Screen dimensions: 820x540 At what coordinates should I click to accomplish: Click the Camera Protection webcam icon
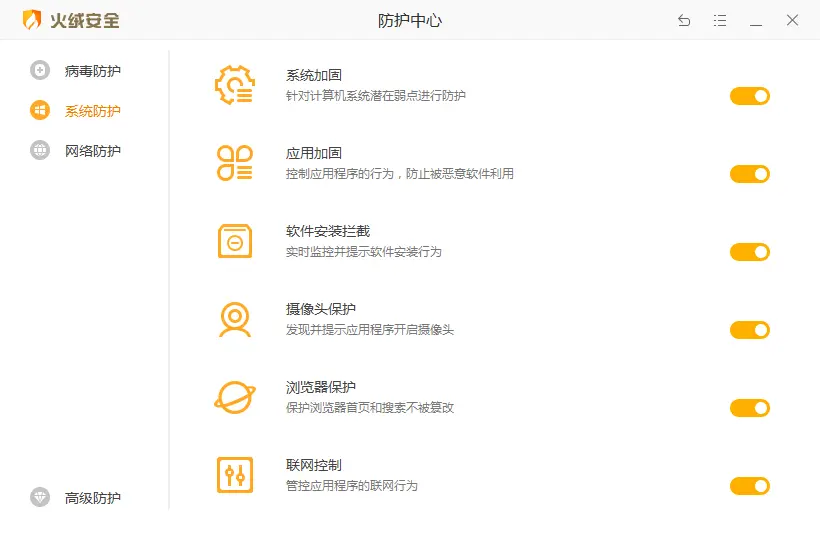(234, 319)
